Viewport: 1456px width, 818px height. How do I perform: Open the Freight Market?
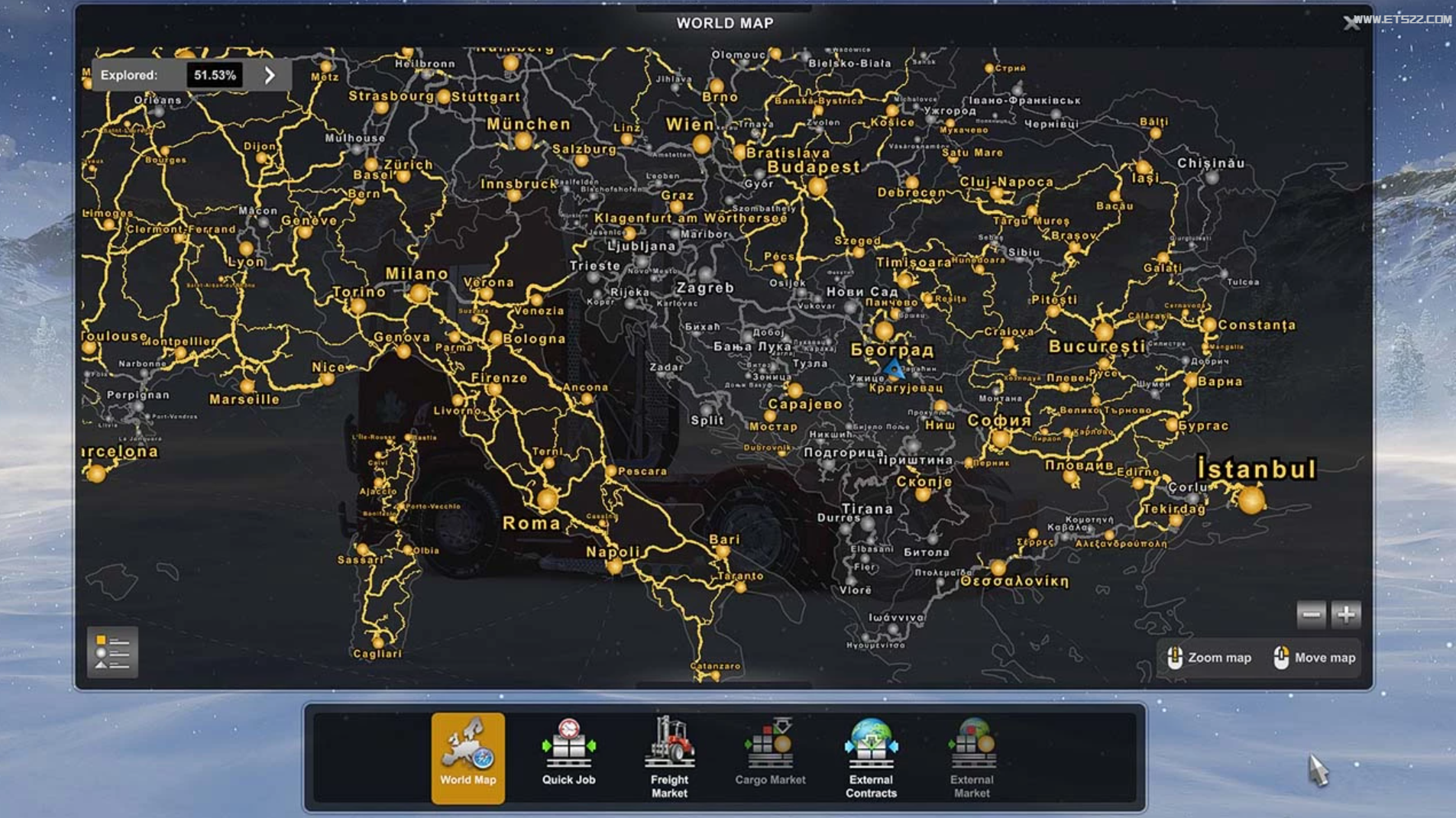669,758
